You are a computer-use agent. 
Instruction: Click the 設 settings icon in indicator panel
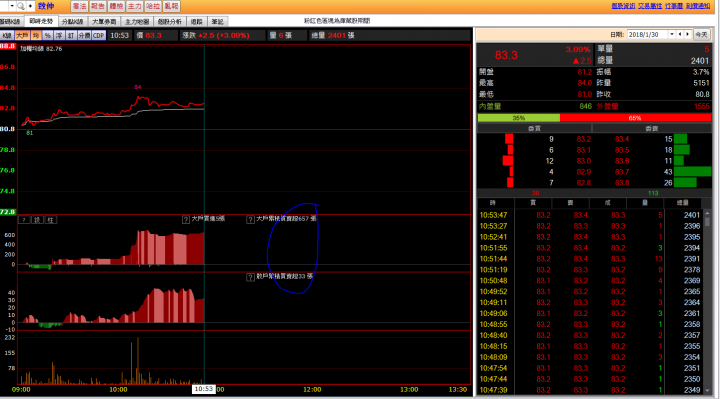37,220
